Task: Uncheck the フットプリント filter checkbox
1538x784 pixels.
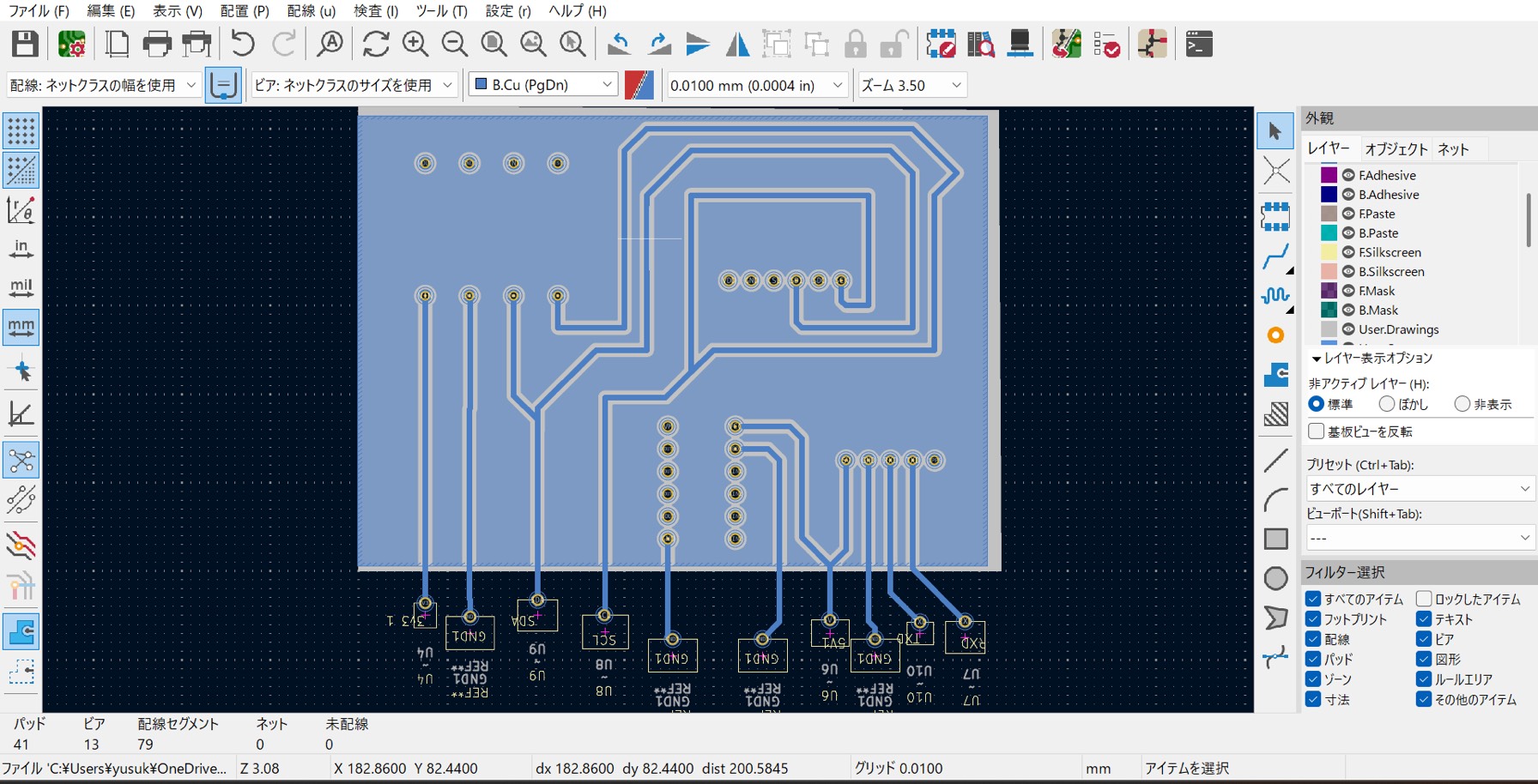Action: point(1313,619)
